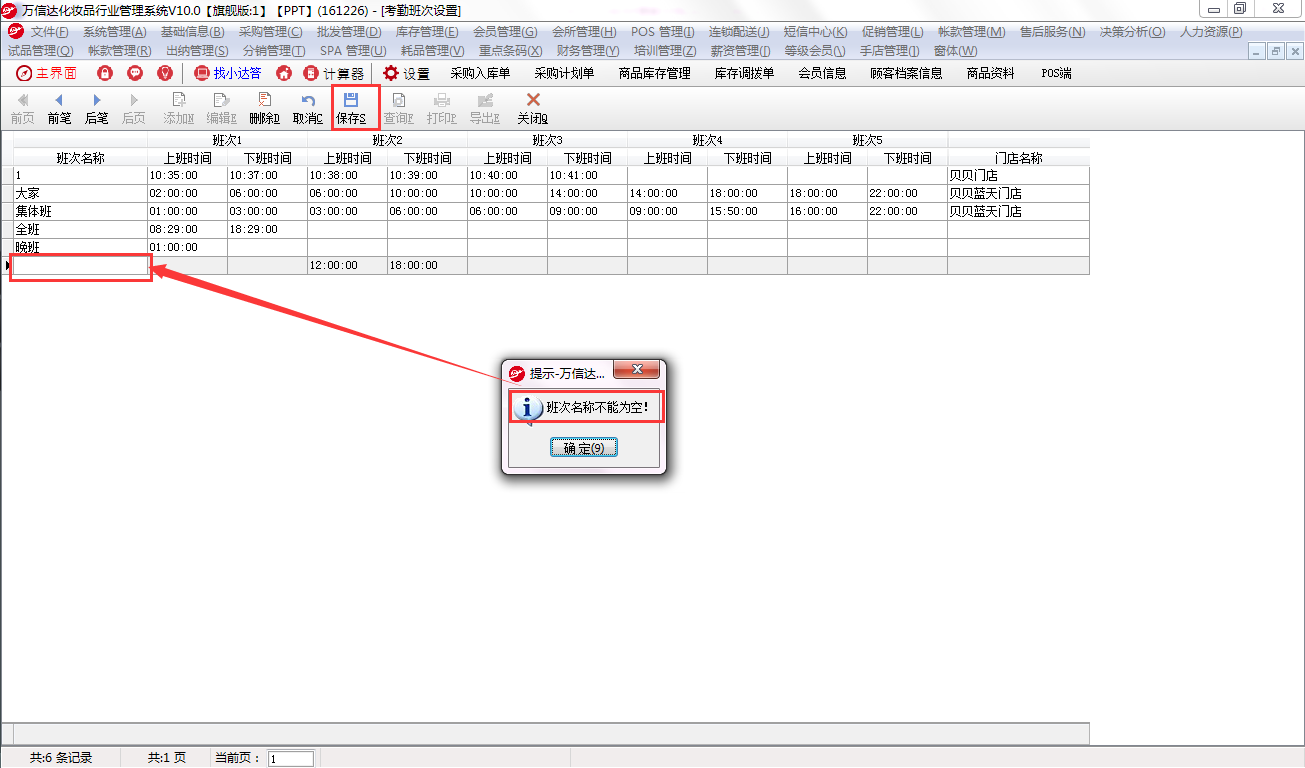
Task: Click the 班次名称 column header
Action: [x=80, y=158]
